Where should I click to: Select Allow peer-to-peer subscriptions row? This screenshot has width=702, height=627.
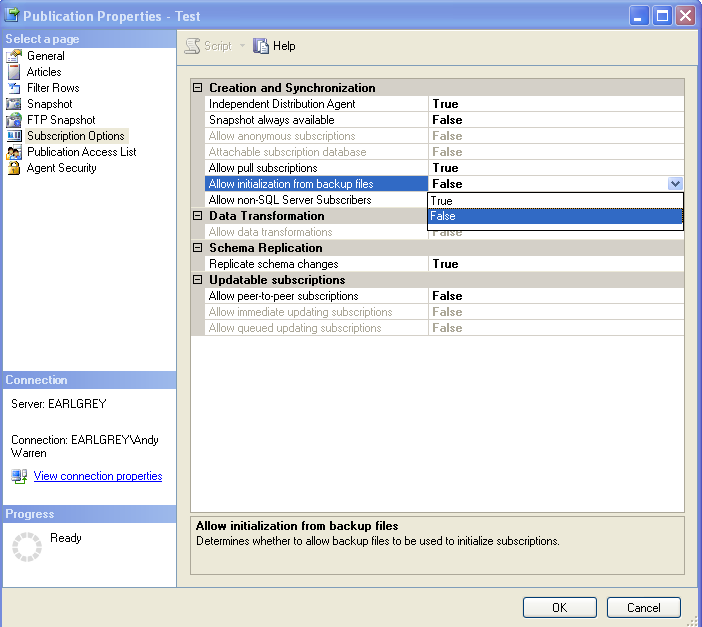click(444, 296)
